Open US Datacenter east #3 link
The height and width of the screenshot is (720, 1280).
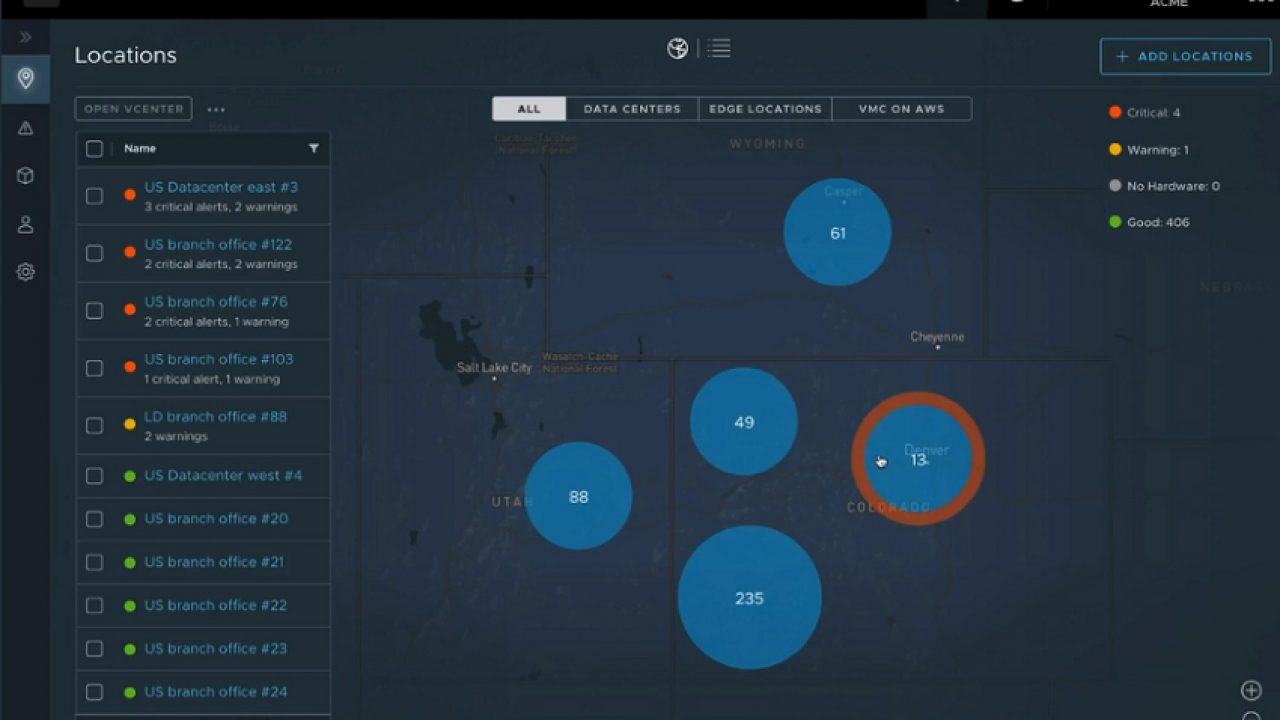coord(221,187)
